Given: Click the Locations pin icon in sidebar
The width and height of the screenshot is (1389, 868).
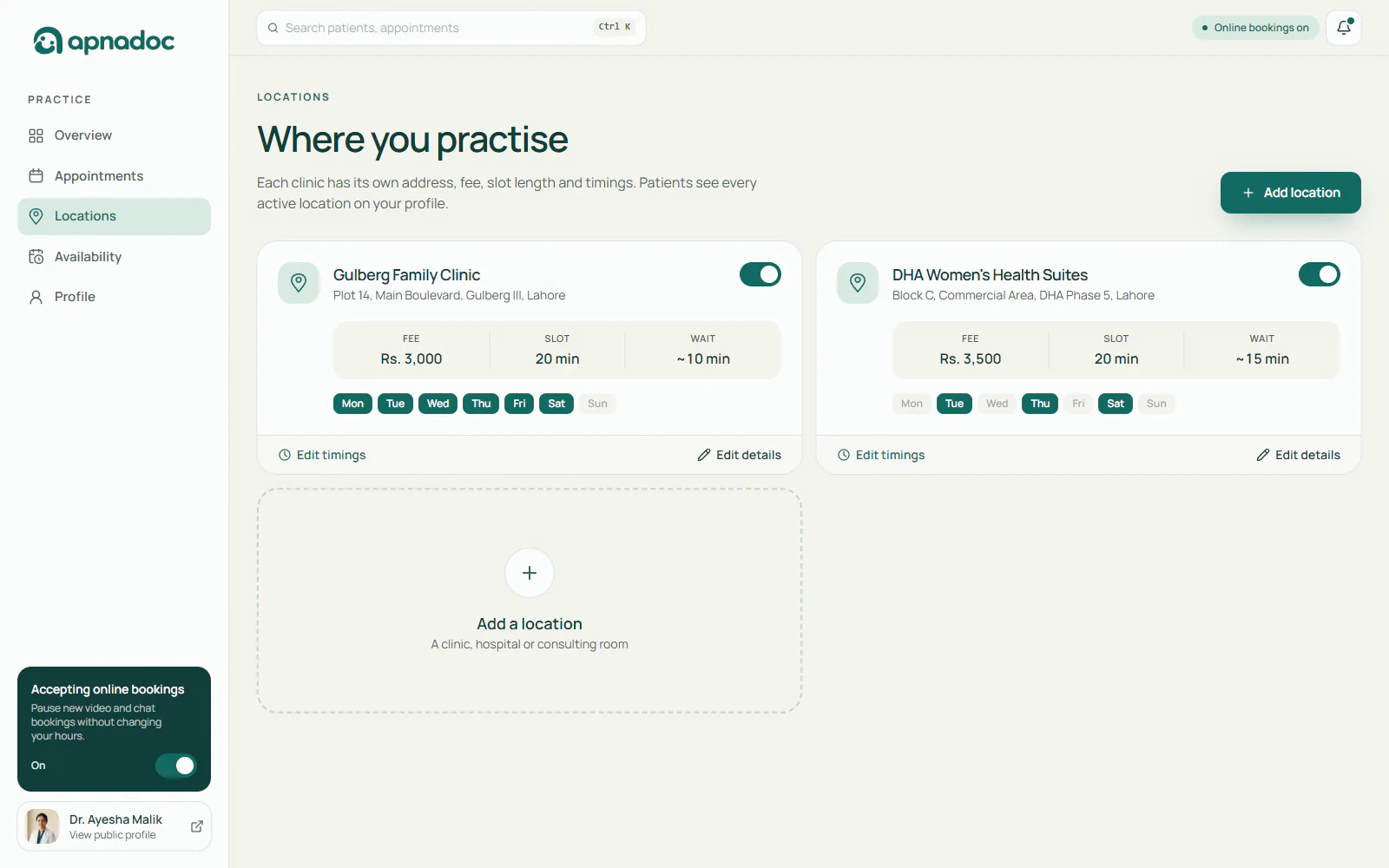Looking at the screenshot, I should point(36,216).
